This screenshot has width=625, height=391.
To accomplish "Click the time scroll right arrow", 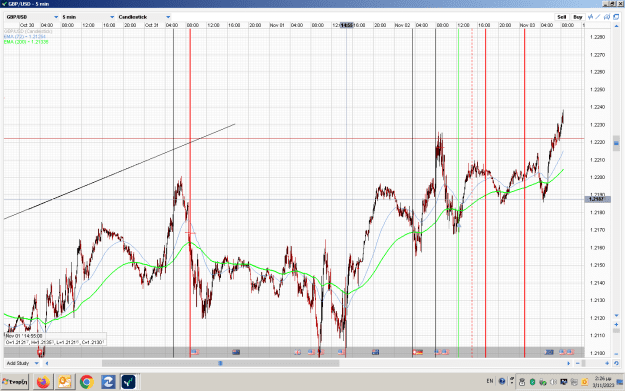I will tap(568, 363).
